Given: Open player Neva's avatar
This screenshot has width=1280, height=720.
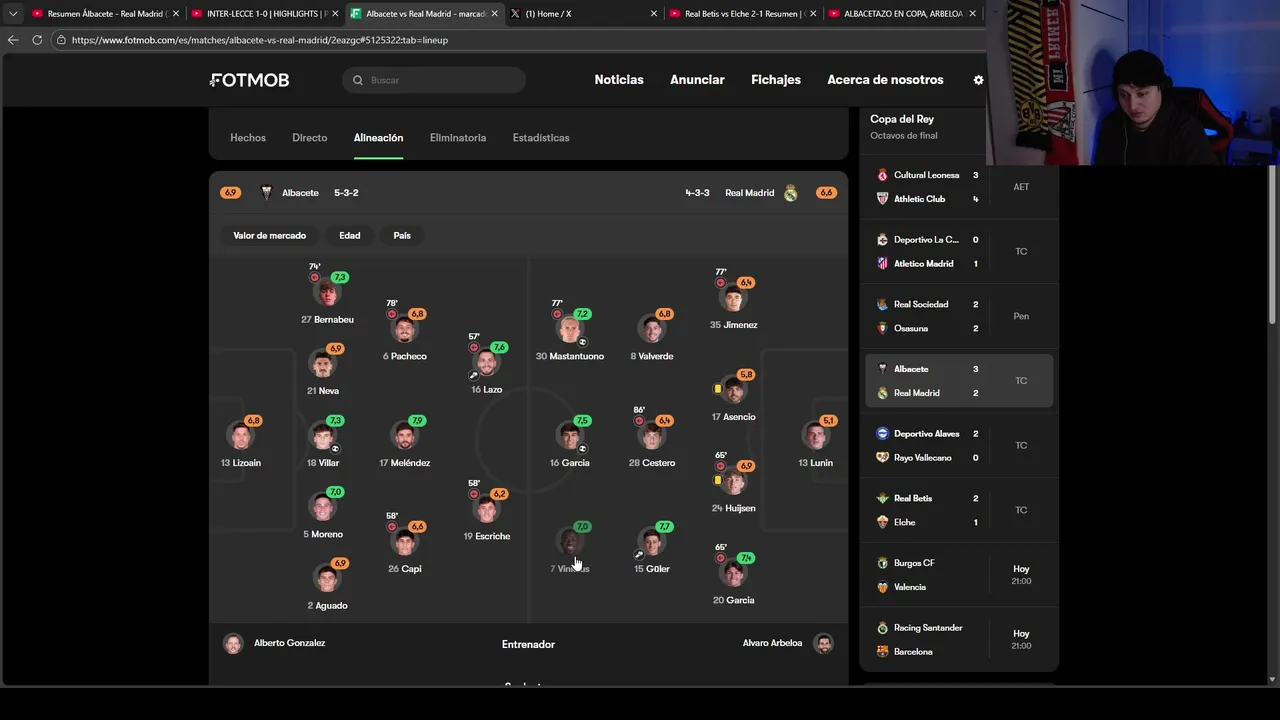Looking at the screenshot, I should coord(322,365).
